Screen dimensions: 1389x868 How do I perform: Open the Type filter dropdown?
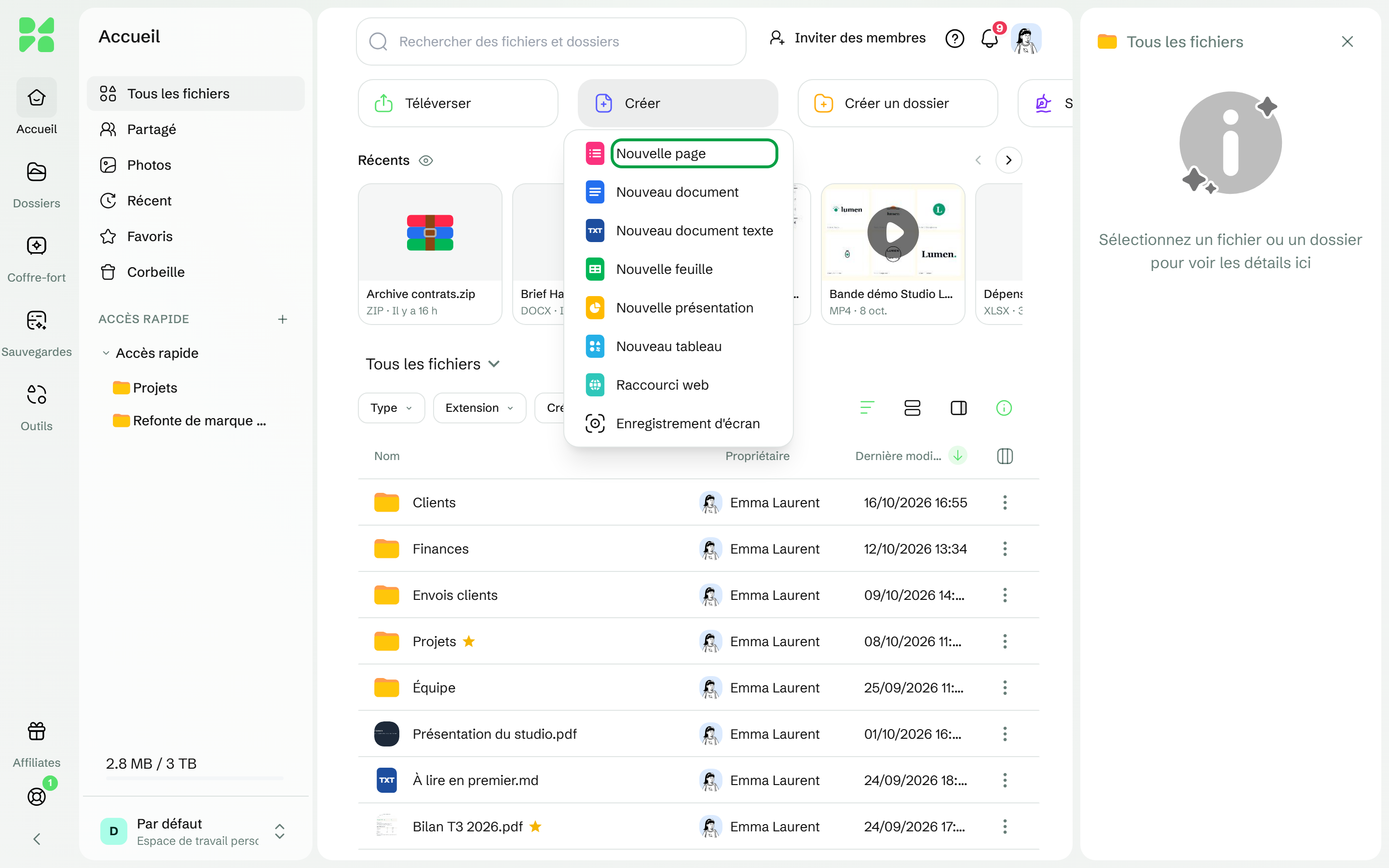click(x=392, y=407)
